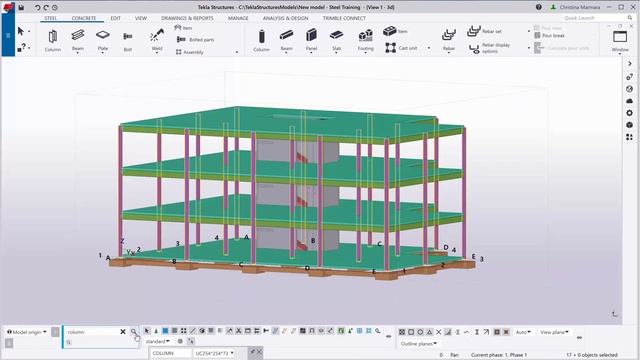640x360 pixels.
Task: Open the undo history clock icon
Action: [55, 7]
